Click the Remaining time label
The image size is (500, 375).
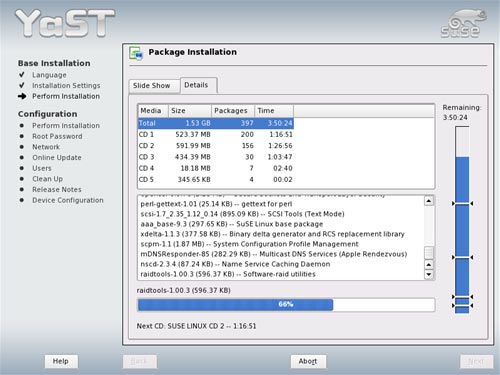pos(462,108)
